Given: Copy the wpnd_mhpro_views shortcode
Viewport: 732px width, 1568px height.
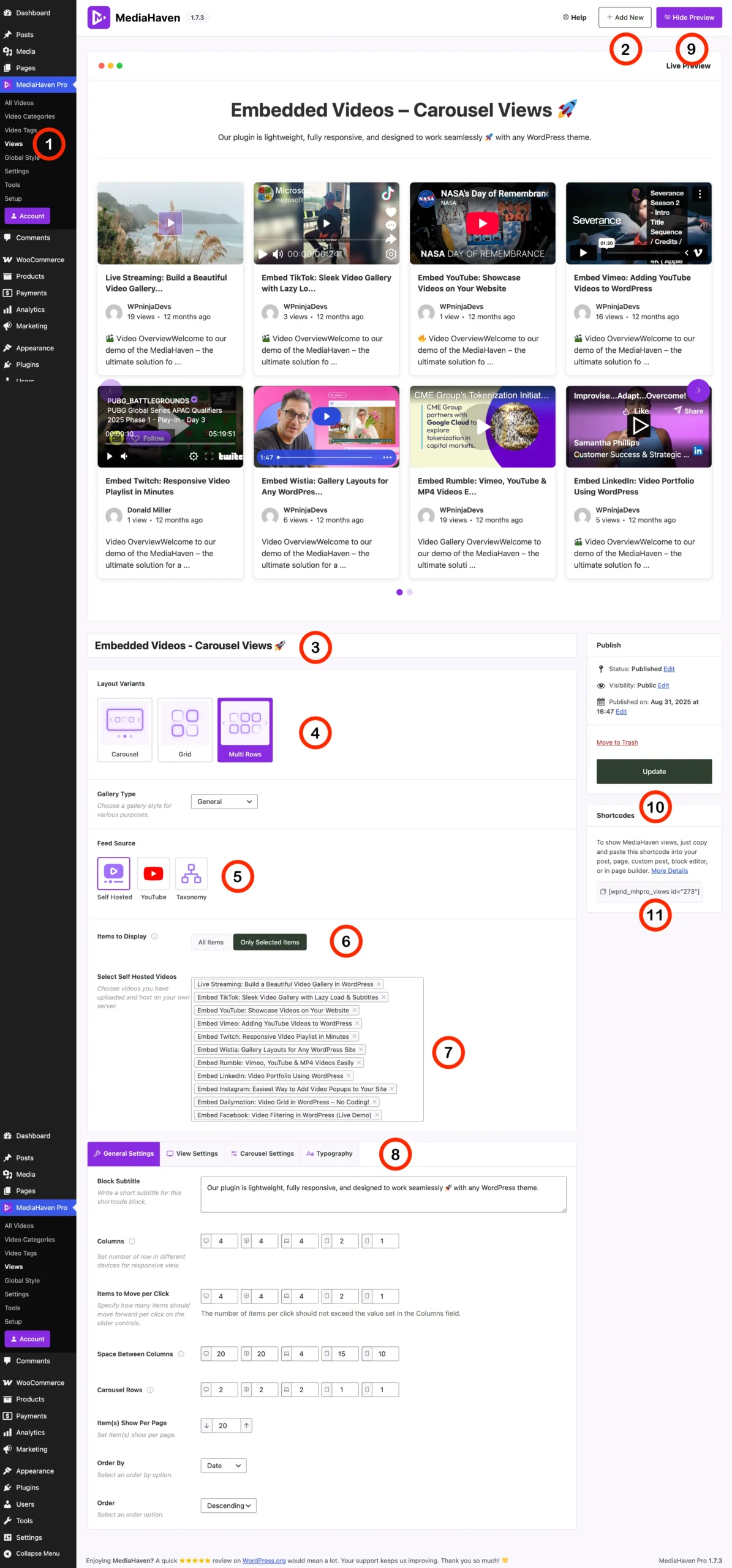Looking at the screenshot, I should point(649,891).
